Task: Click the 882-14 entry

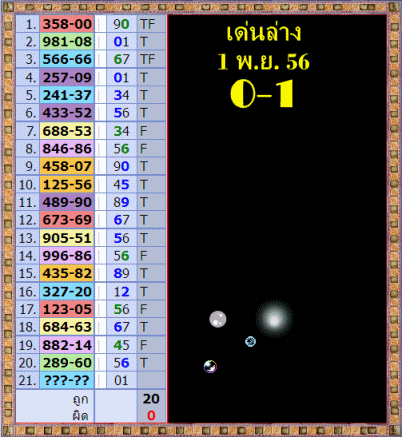Action: point(67,345)
